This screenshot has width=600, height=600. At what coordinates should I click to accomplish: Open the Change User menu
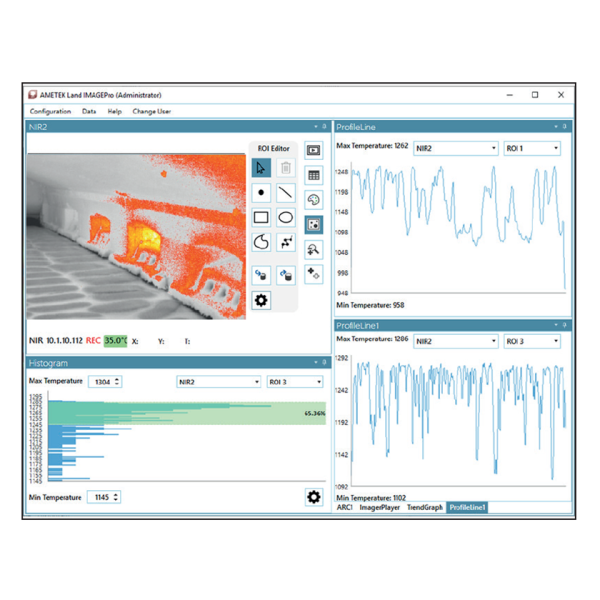click(x=152, y=111)
